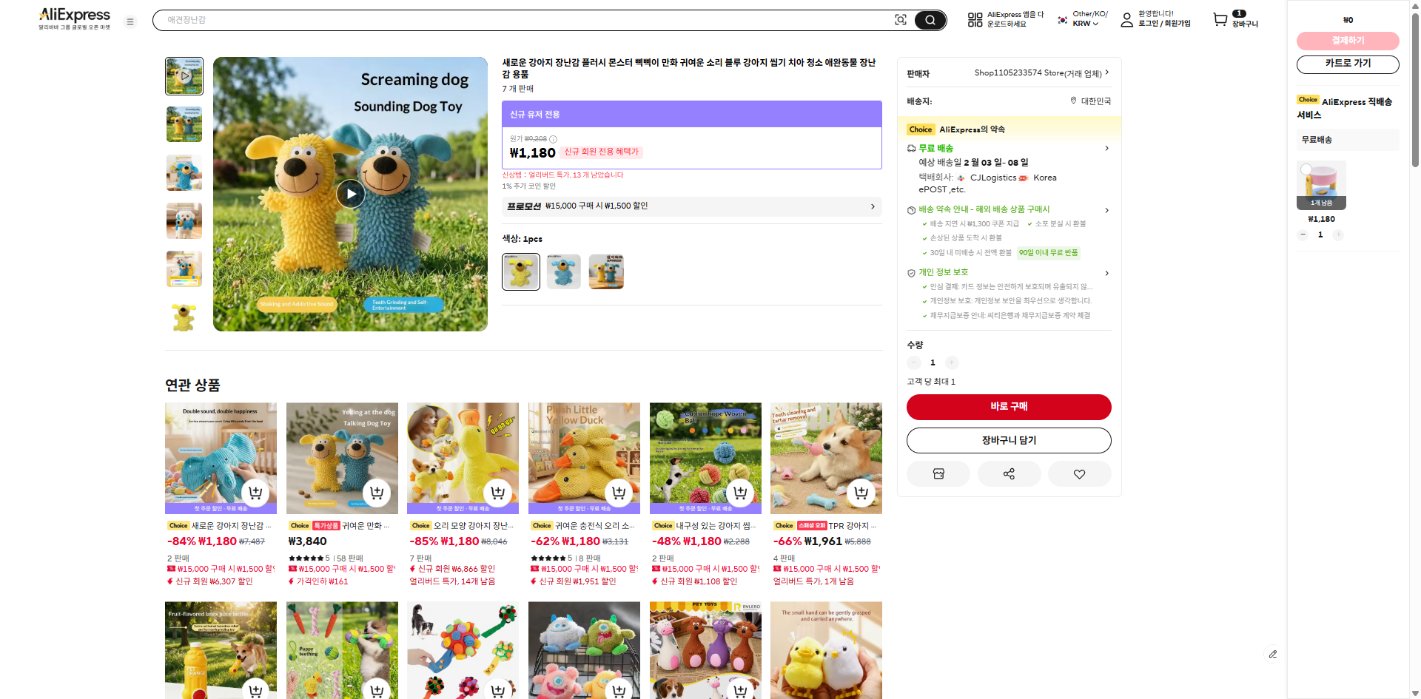Select the yellow dog color option

521,271
